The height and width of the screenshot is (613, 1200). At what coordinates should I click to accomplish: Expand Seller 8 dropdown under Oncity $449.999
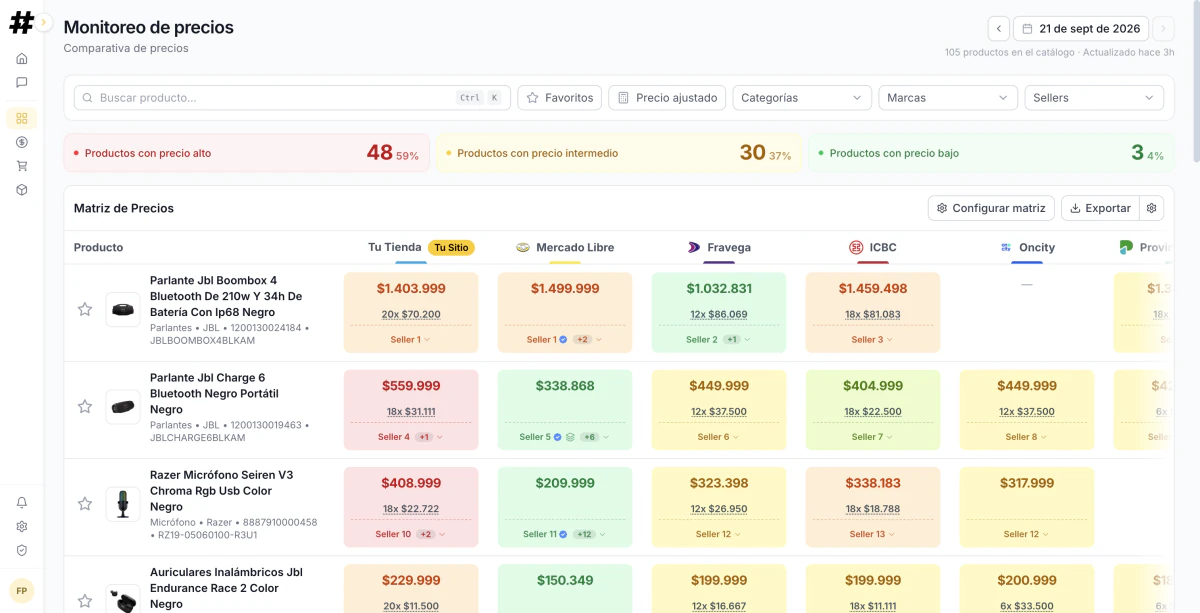[x=1027, y=437]
